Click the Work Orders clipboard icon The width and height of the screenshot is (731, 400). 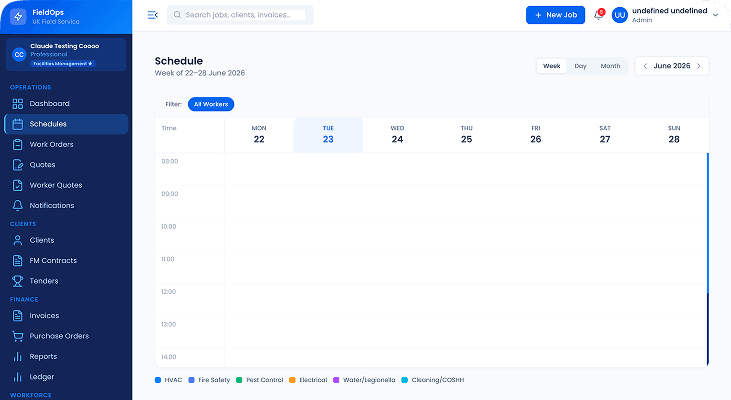(18, 145)
